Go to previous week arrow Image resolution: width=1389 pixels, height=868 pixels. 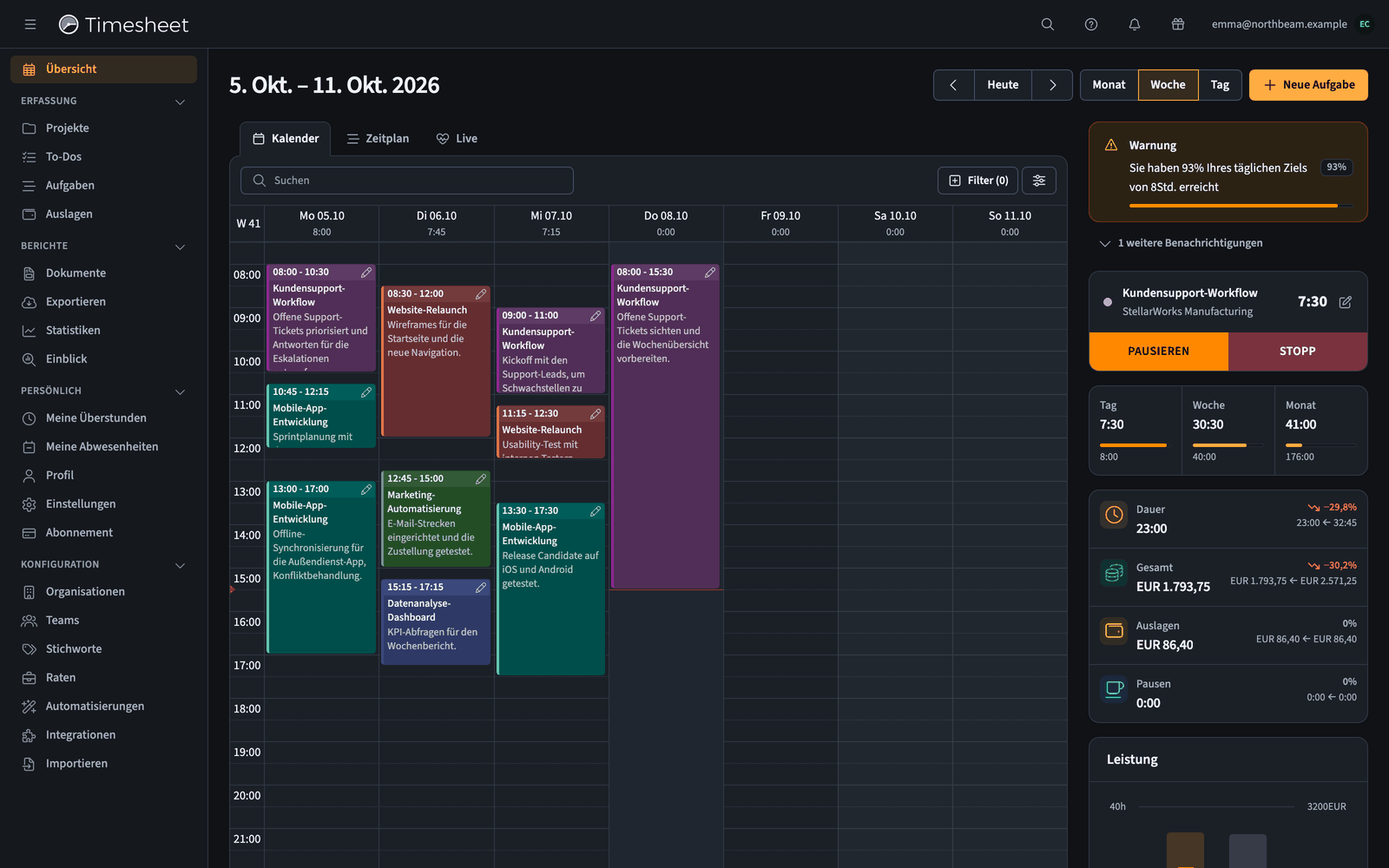(x=954, y=85)
